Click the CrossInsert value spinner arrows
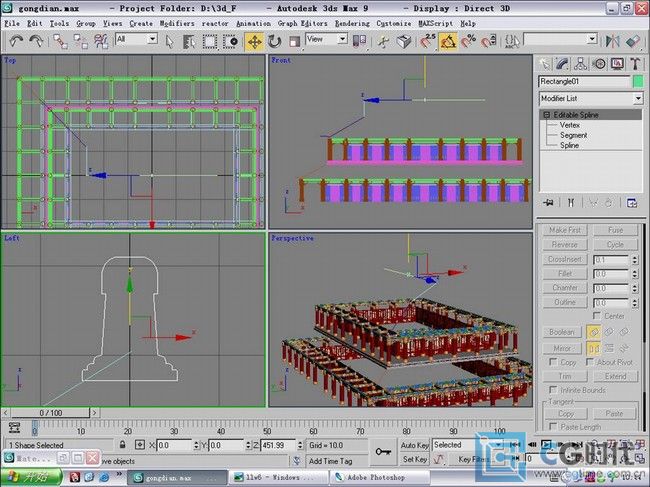 [635, 259]
